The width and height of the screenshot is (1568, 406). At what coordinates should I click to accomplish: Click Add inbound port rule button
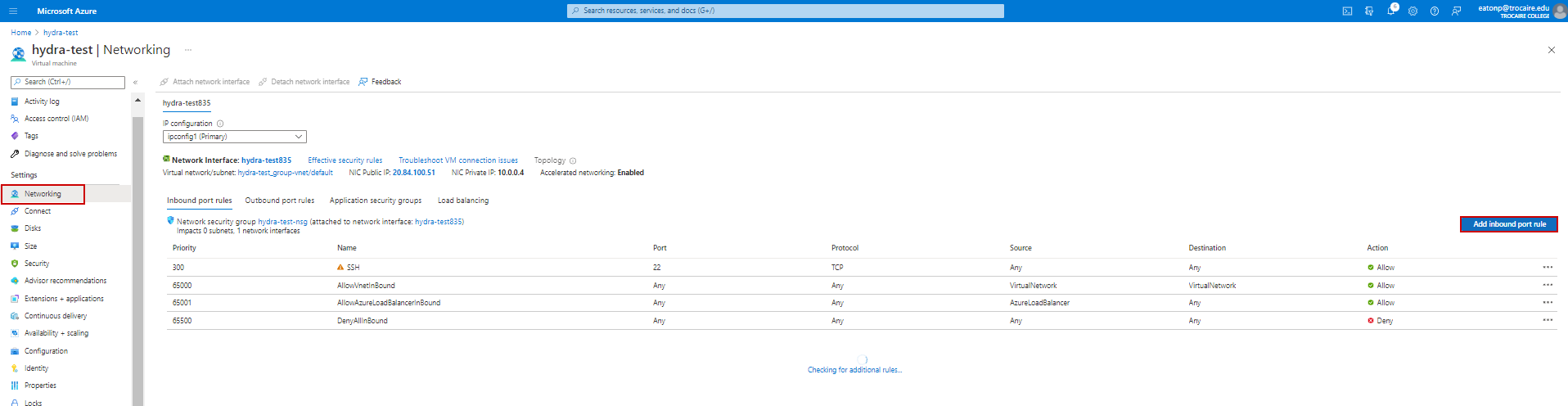[1509, 224]
